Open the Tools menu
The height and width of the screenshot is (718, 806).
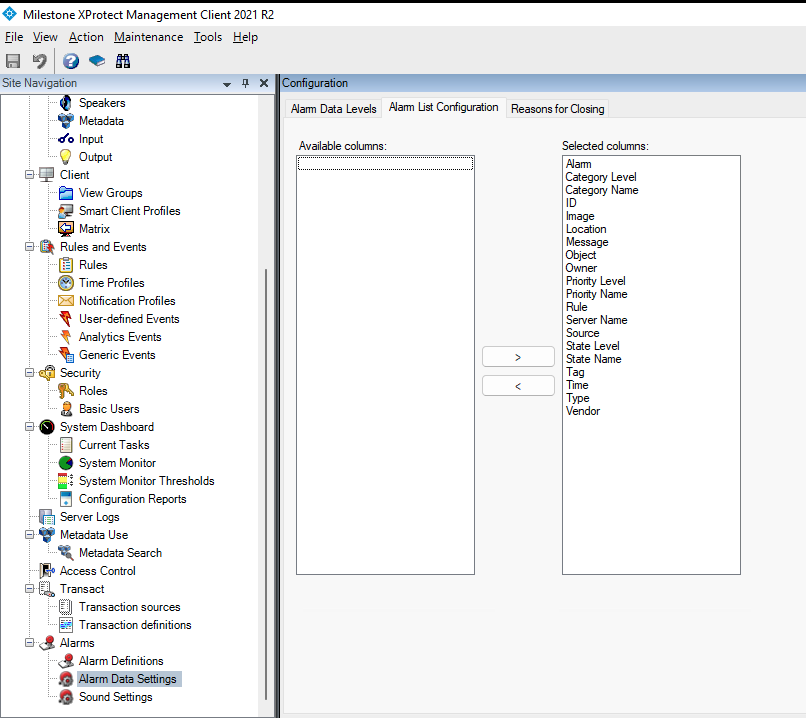point(208,37)
